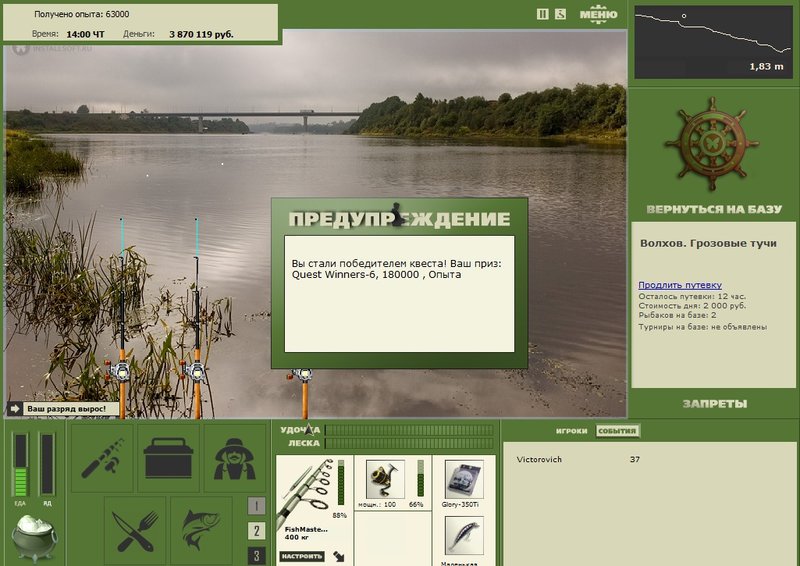Click the groundbait cauldron pot icon
800x566 pixels.
click(x=35, y=538)
